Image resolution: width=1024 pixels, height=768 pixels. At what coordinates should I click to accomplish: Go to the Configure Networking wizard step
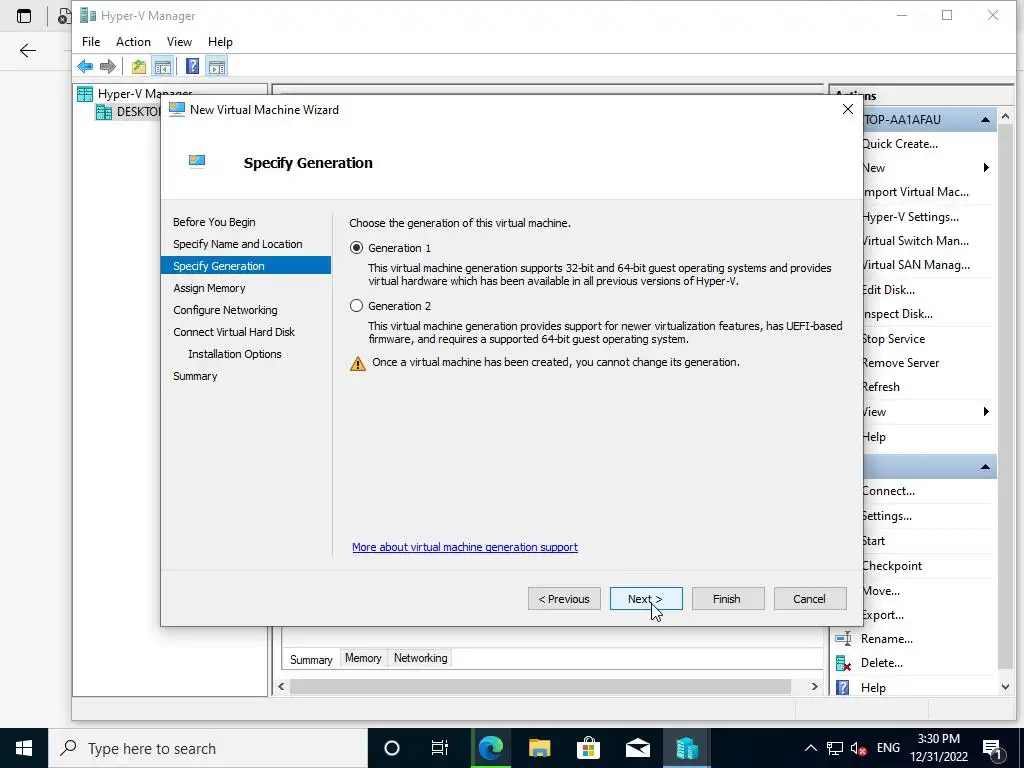pos(225,310)
